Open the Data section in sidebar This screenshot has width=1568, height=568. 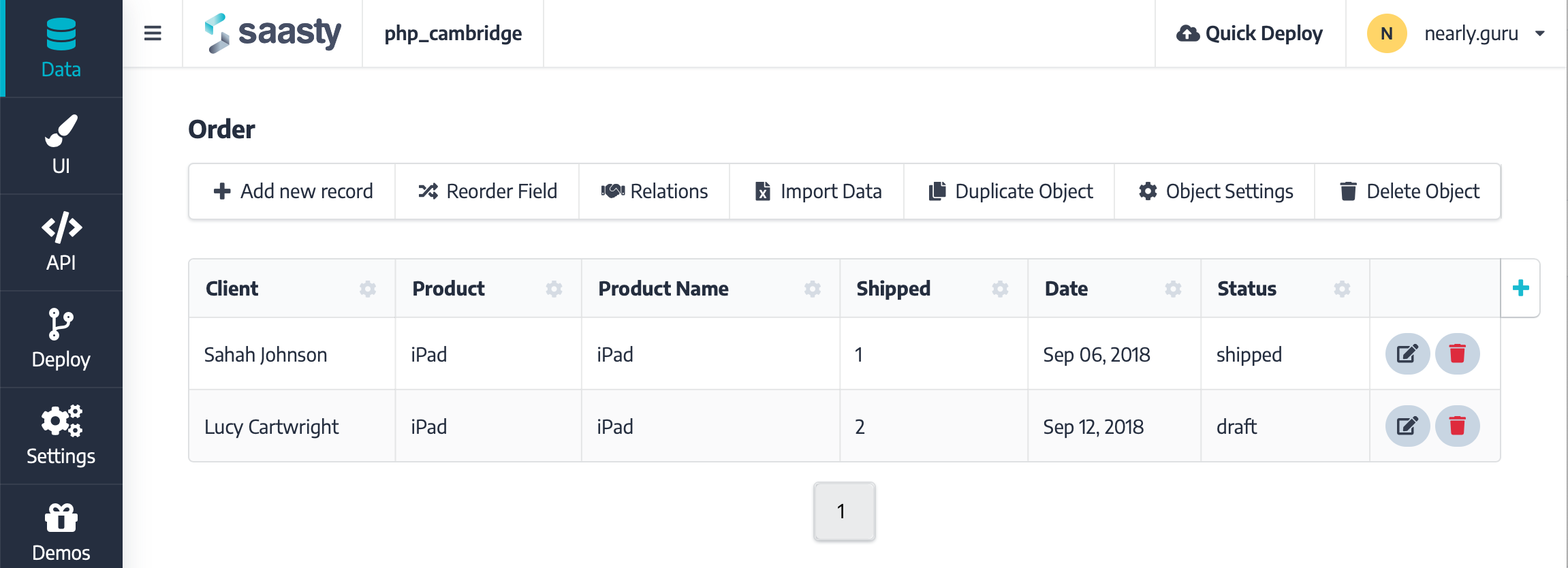[61, 48]
